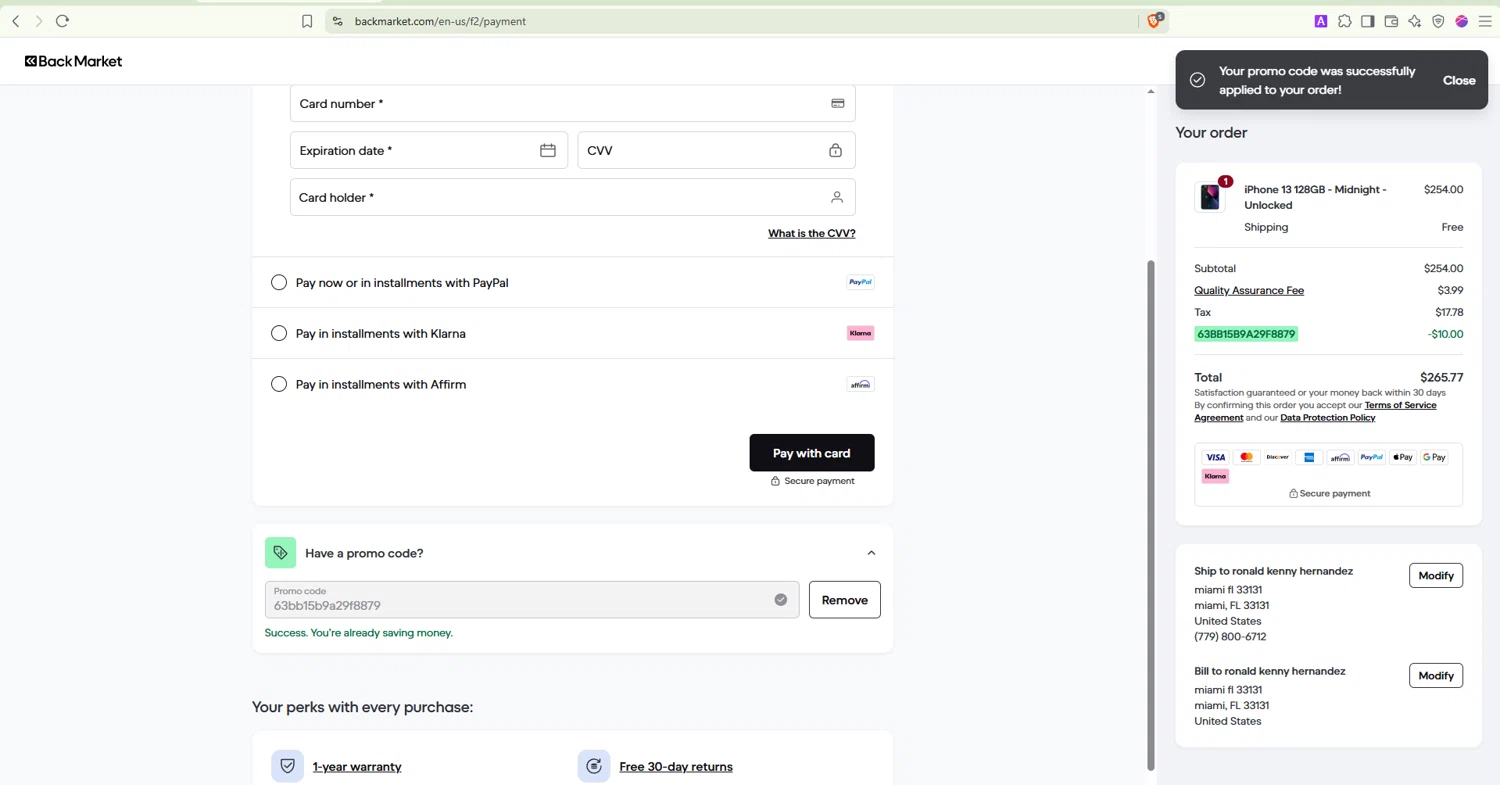The height and width of the screenshot is (785, 1500).
Task: Click the Promo code input field
Action: tap(532, 600)
